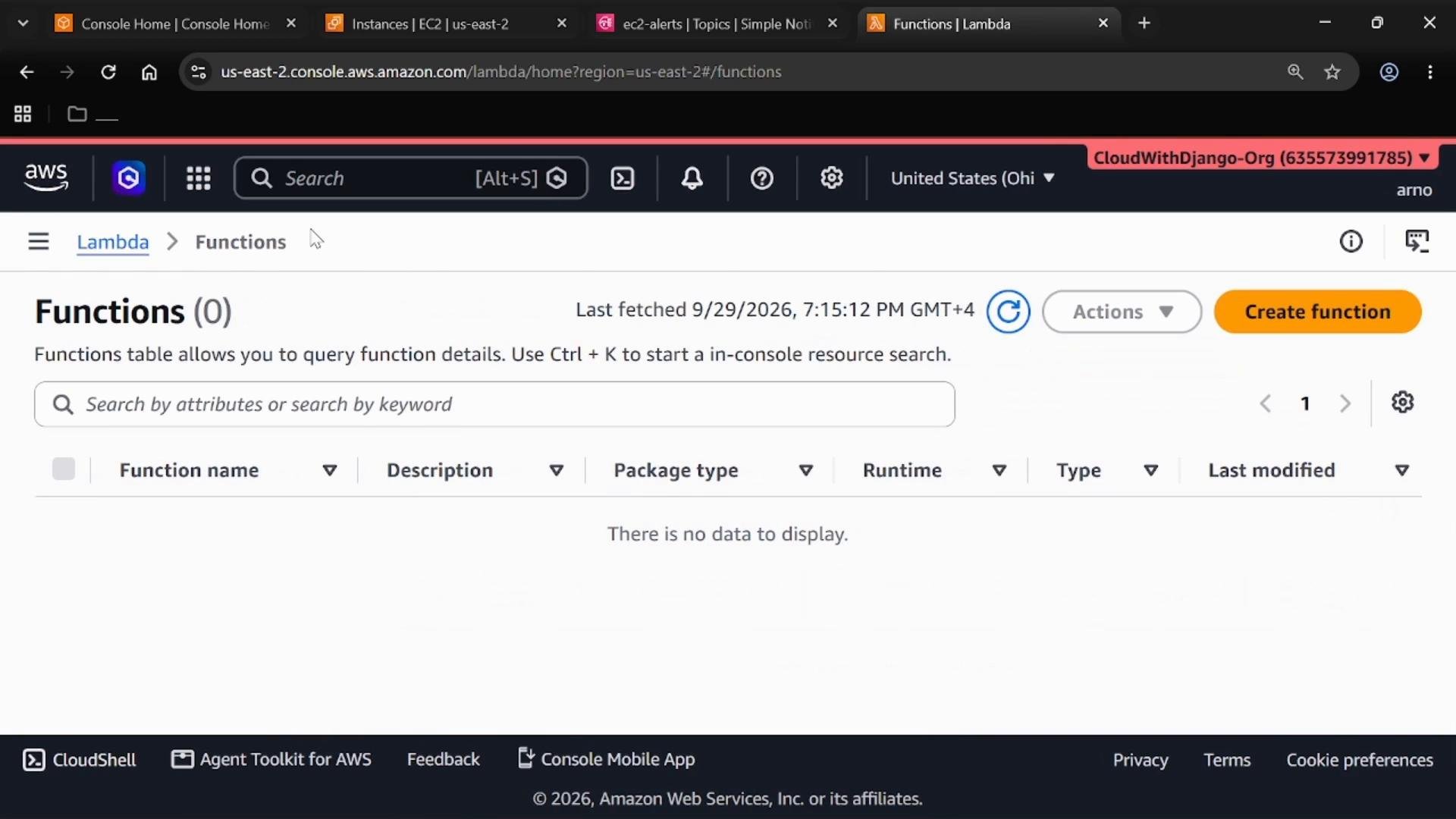This screenshot has height=819, width=1456.
Task: Follow the Lambda breadcrumb link
Action: point(112,242)
